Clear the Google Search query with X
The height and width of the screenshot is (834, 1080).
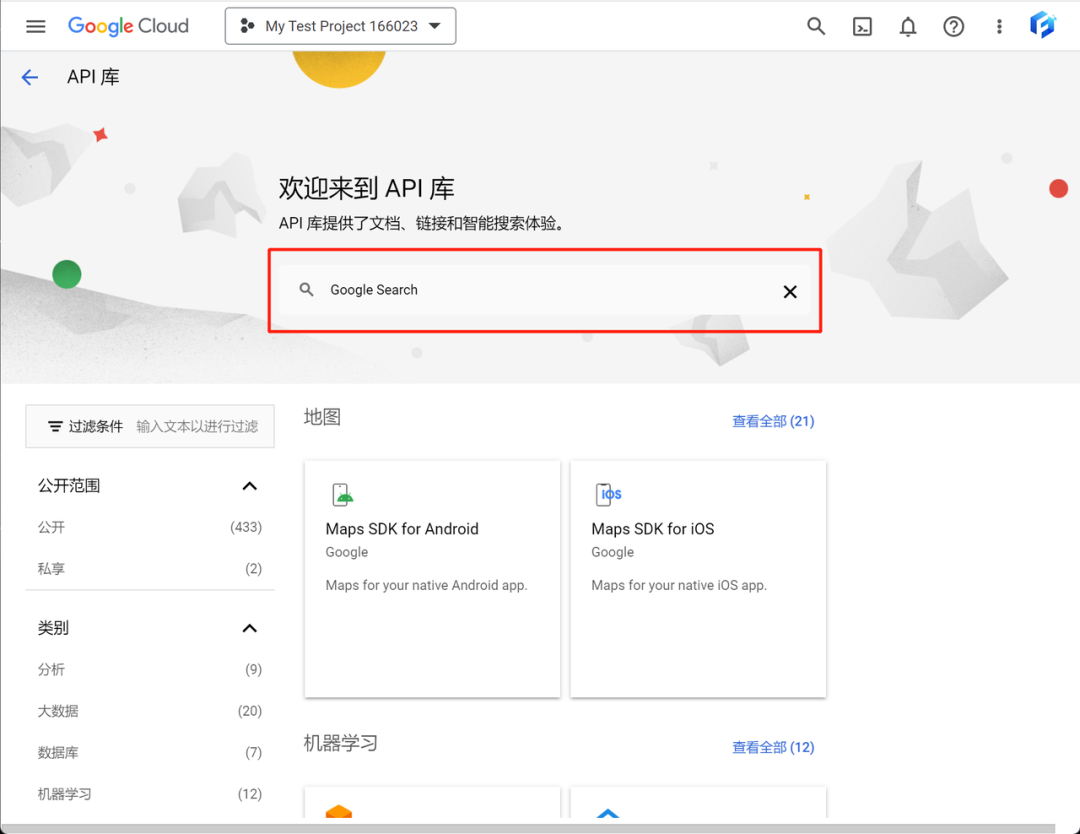[790, 292]
